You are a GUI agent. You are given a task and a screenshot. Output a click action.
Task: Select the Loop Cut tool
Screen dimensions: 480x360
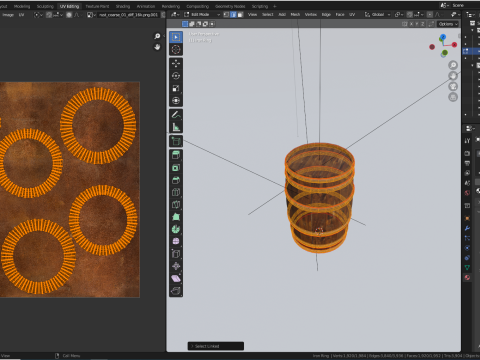point(176,192)
